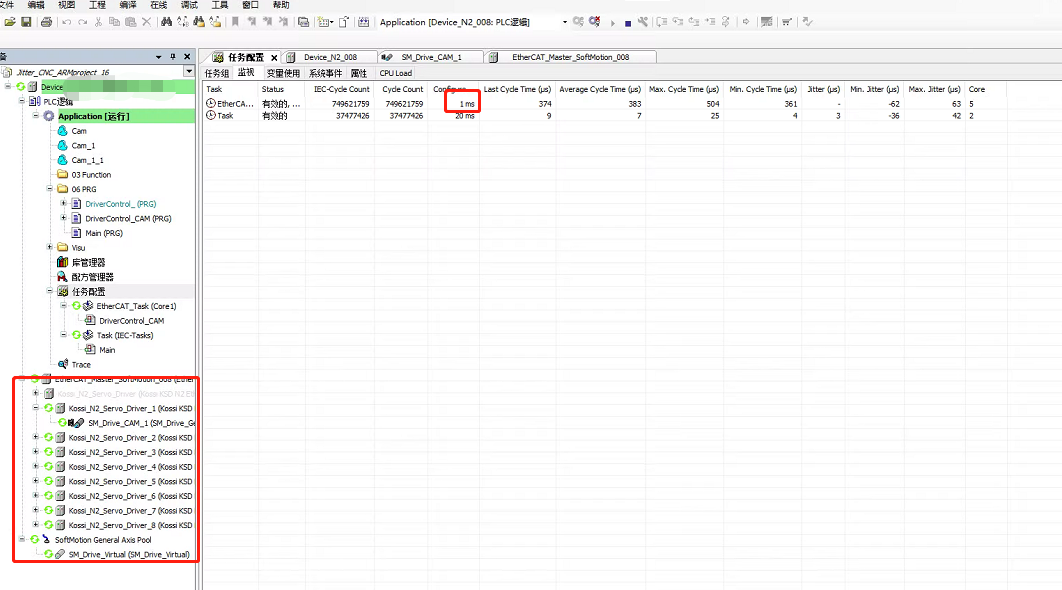
Task: Click the Logout icon with red X
Action: [x=595, y=22]
